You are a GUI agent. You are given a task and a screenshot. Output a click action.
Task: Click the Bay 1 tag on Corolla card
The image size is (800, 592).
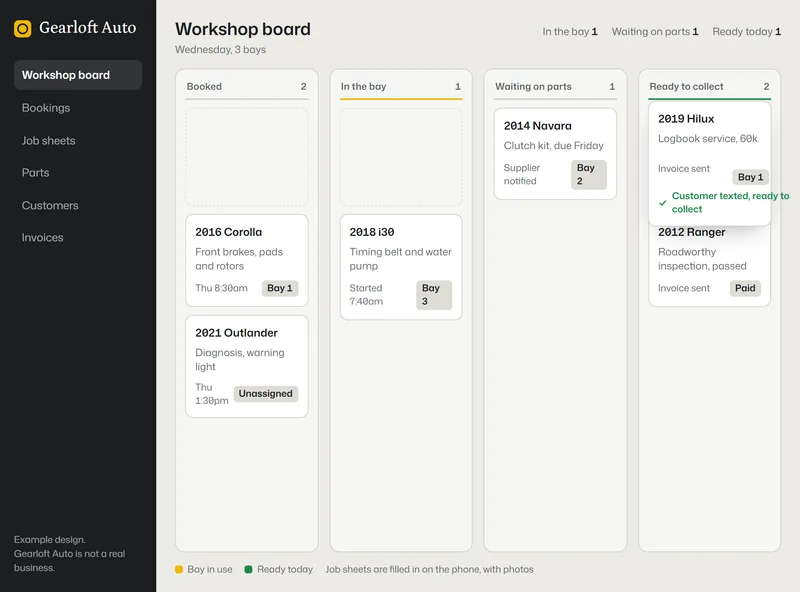(280, 288)
